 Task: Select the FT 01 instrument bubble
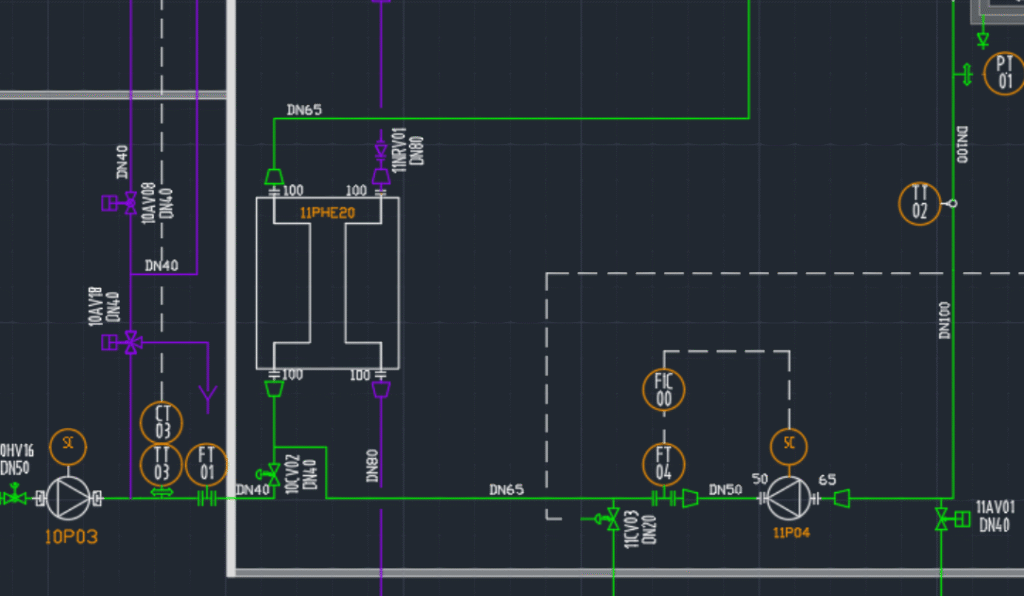point(206,465)
